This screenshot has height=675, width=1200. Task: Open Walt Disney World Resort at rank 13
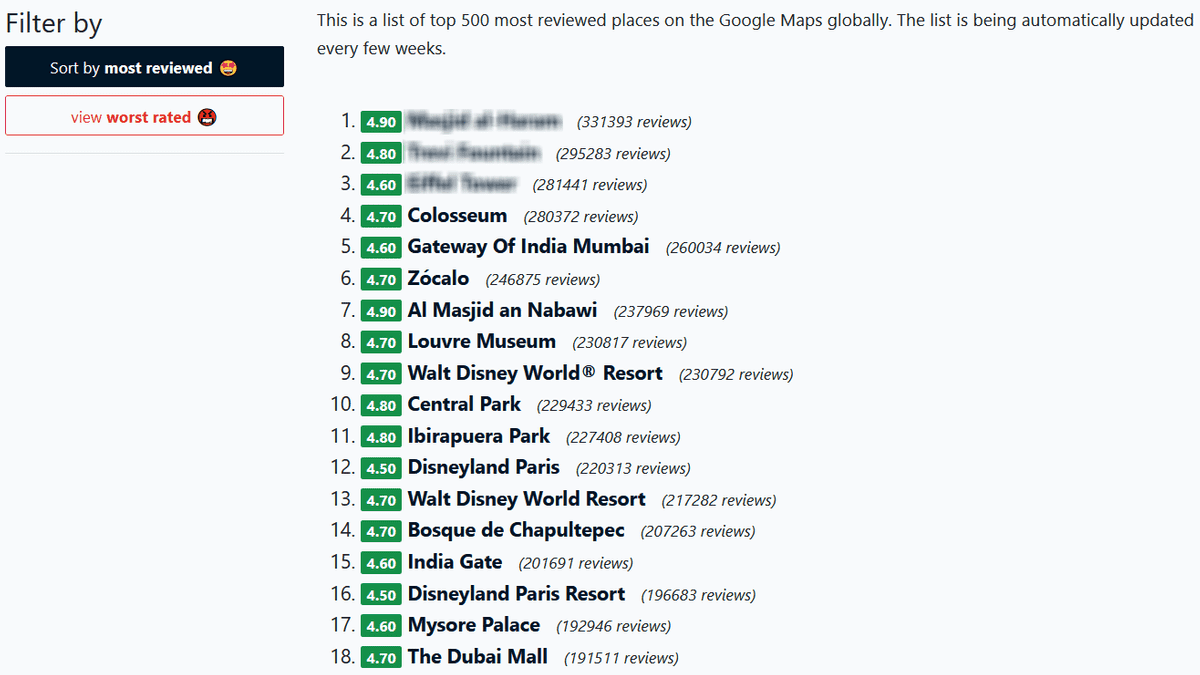[526, 498]
